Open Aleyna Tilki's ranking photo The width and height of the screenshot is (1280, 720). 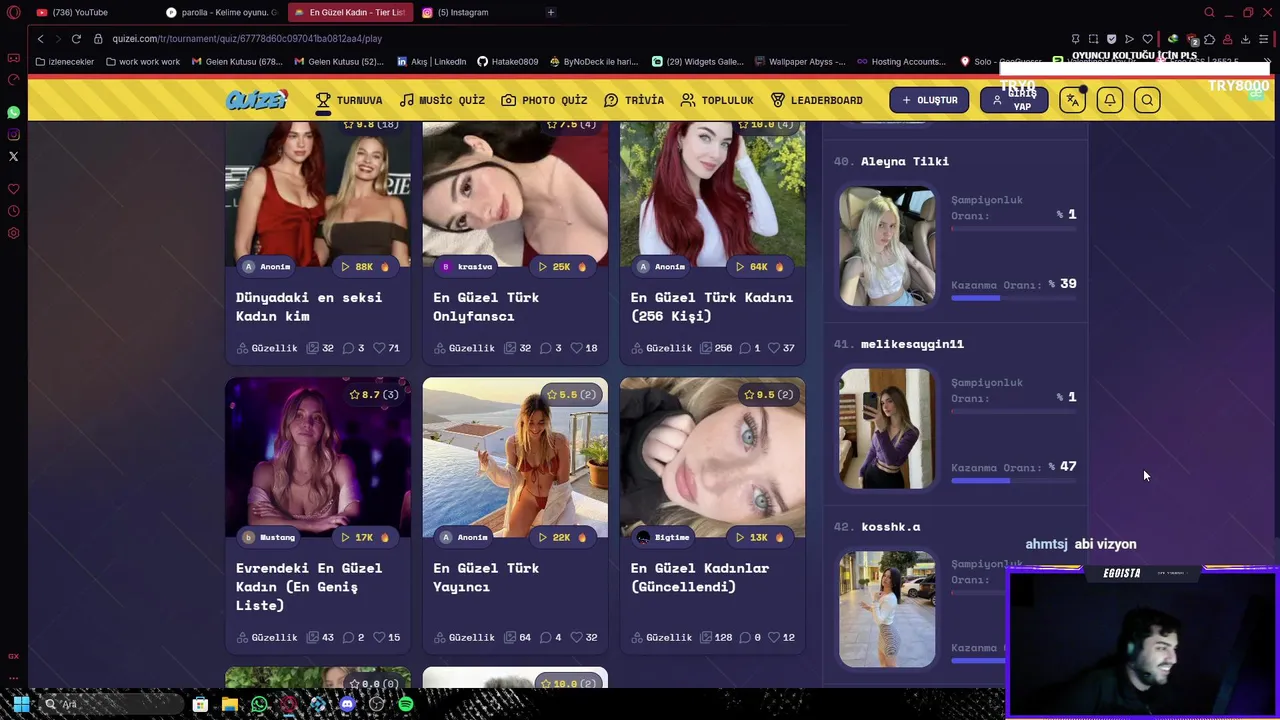point(887,246)
